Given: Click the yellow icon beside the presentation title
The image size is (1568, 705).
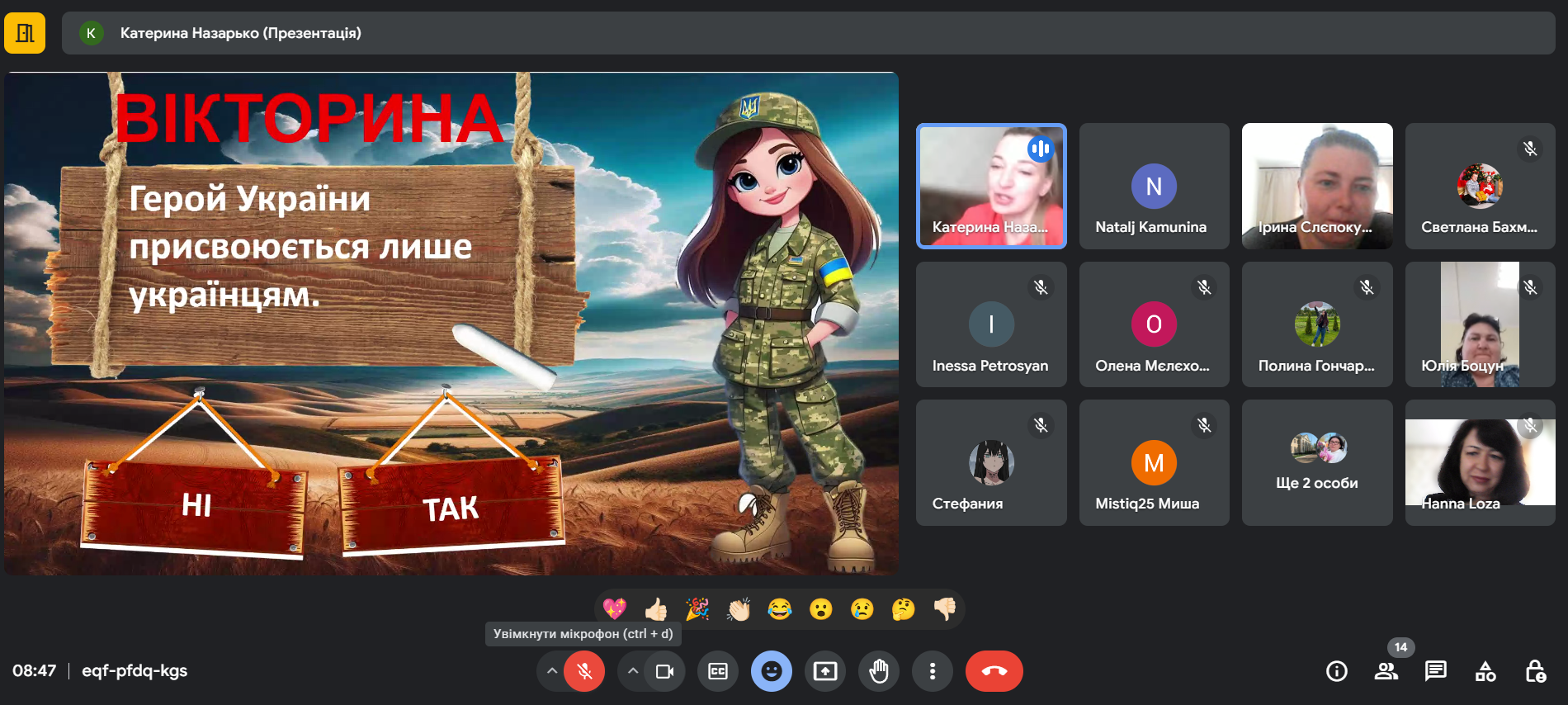Looking at the screenshot, I should pyautogui.click(x=25, y=33).
